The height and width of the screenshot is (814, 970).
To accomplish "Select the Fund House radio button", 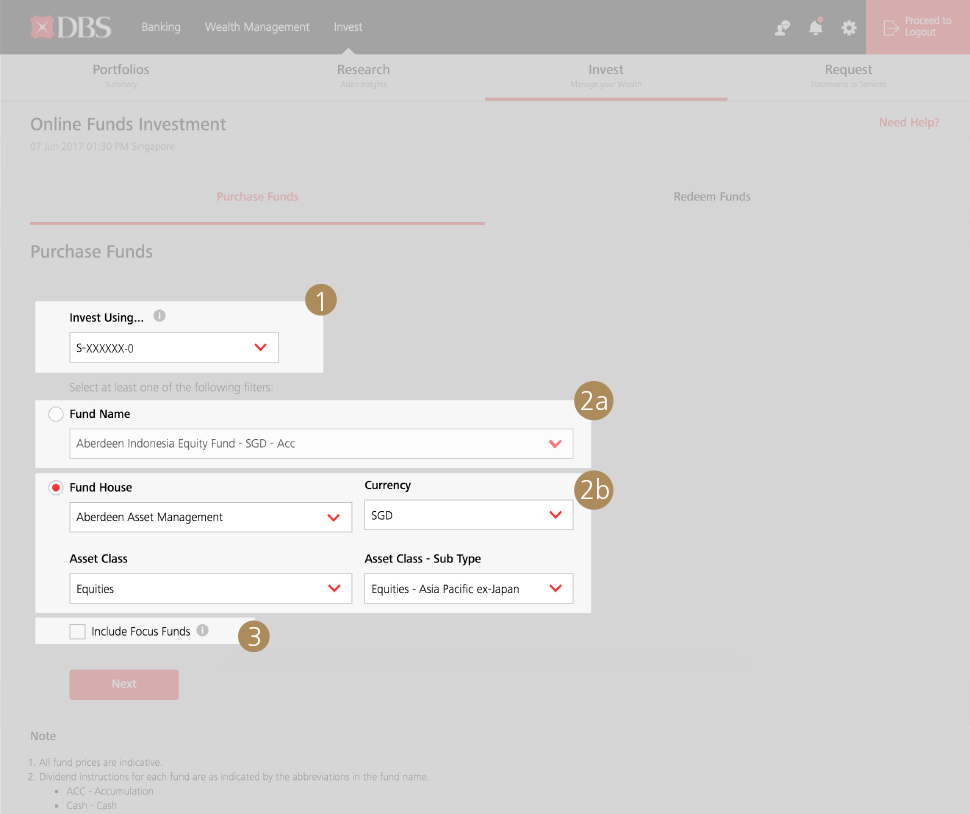I will tap(56, 487).
